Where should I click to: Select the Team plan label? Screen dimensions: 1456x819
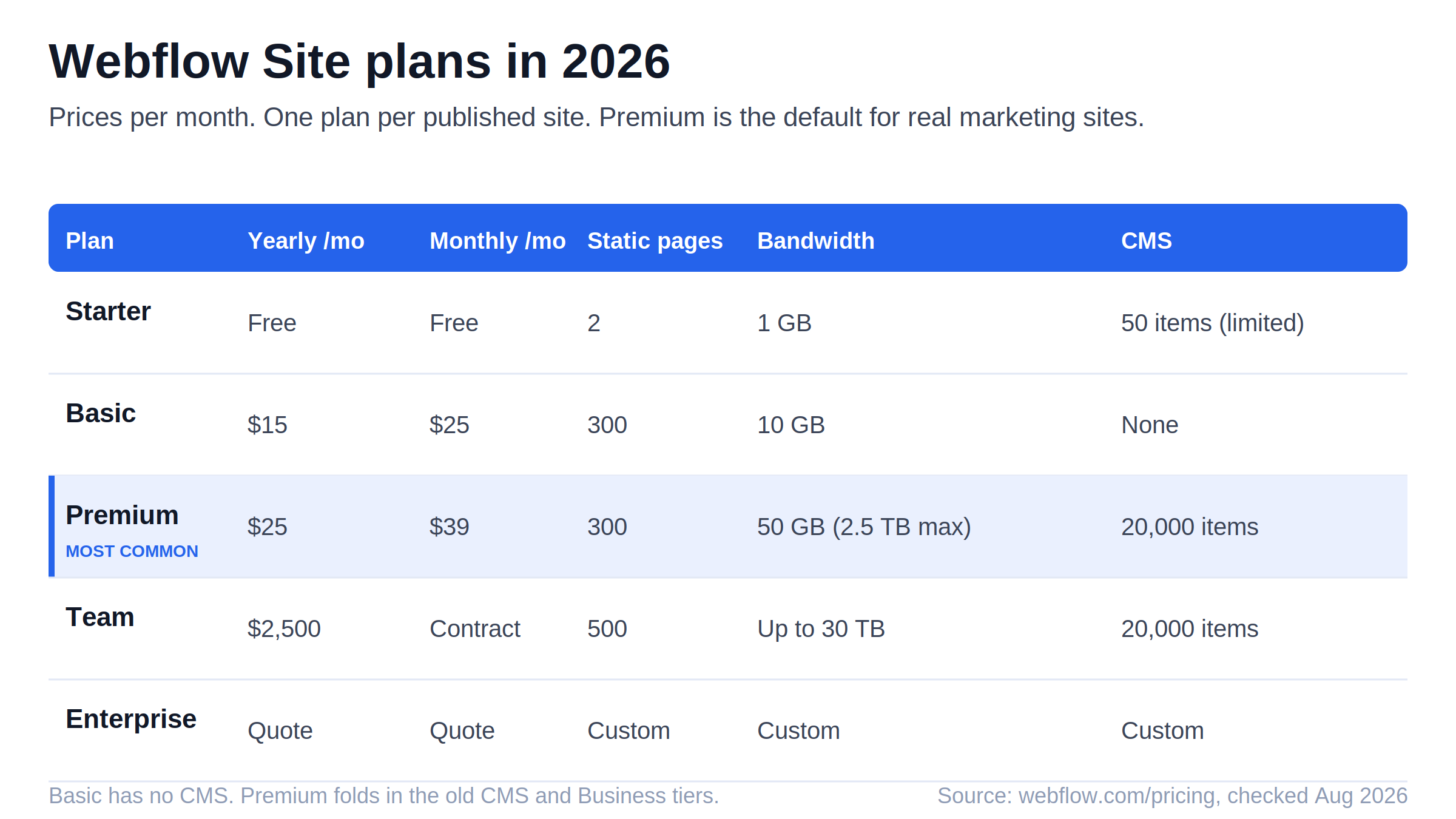coord(99,617)
